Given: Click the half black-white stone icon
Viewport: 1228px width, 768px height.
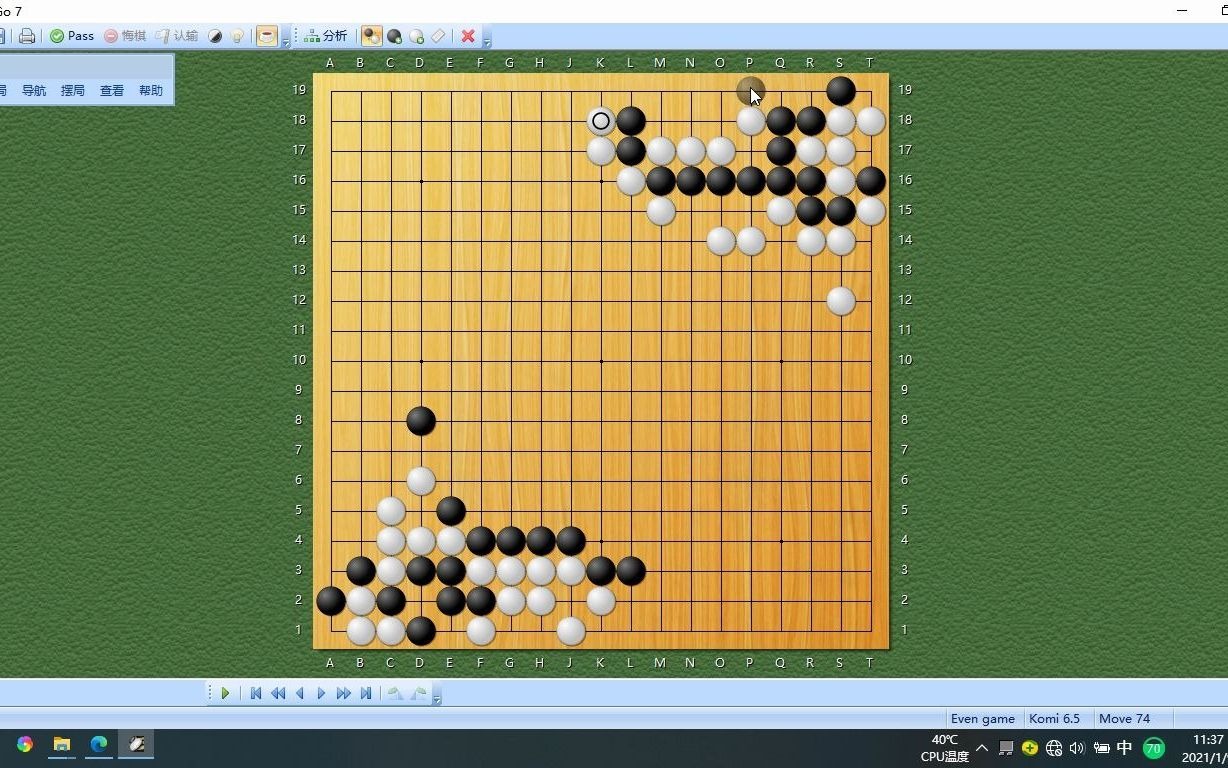Looking at the screenshot, I should point(215,36).
